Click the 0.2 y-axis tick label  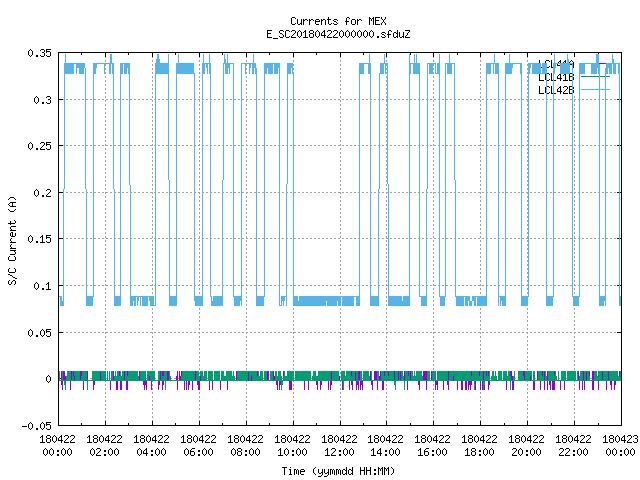pyautogui.click(x=42, y=193)
